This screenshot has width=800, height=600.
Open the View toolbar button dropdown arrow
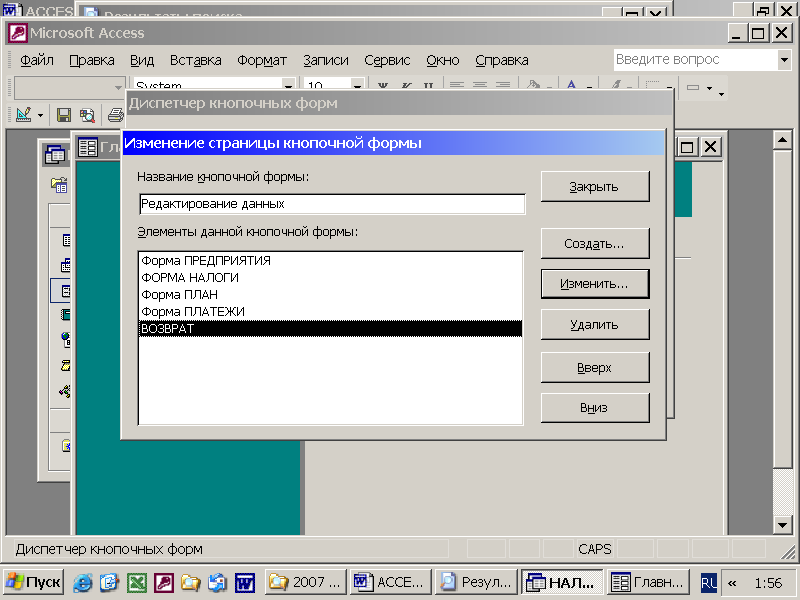pos(40,115)
